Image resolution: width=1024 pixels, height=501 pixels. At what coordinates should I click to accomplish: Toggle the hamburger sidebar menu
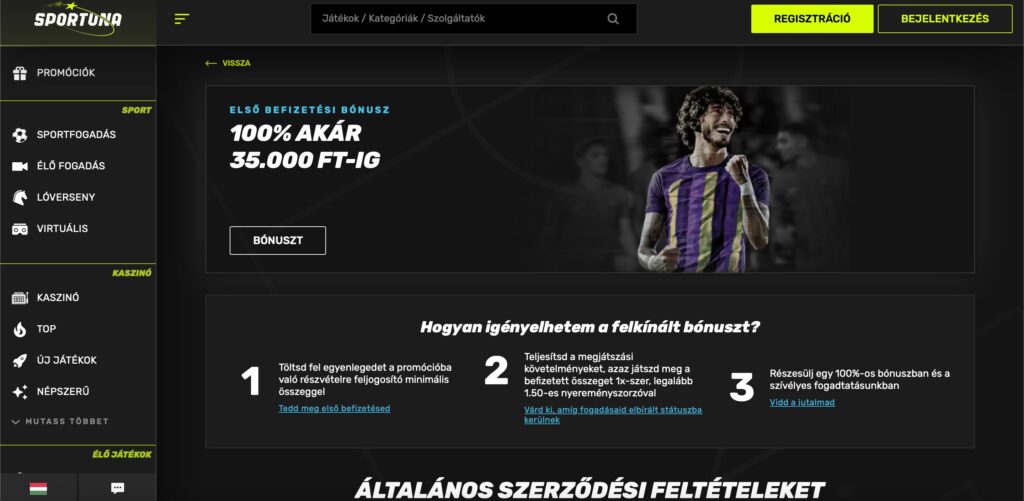[x=182, y=19]
